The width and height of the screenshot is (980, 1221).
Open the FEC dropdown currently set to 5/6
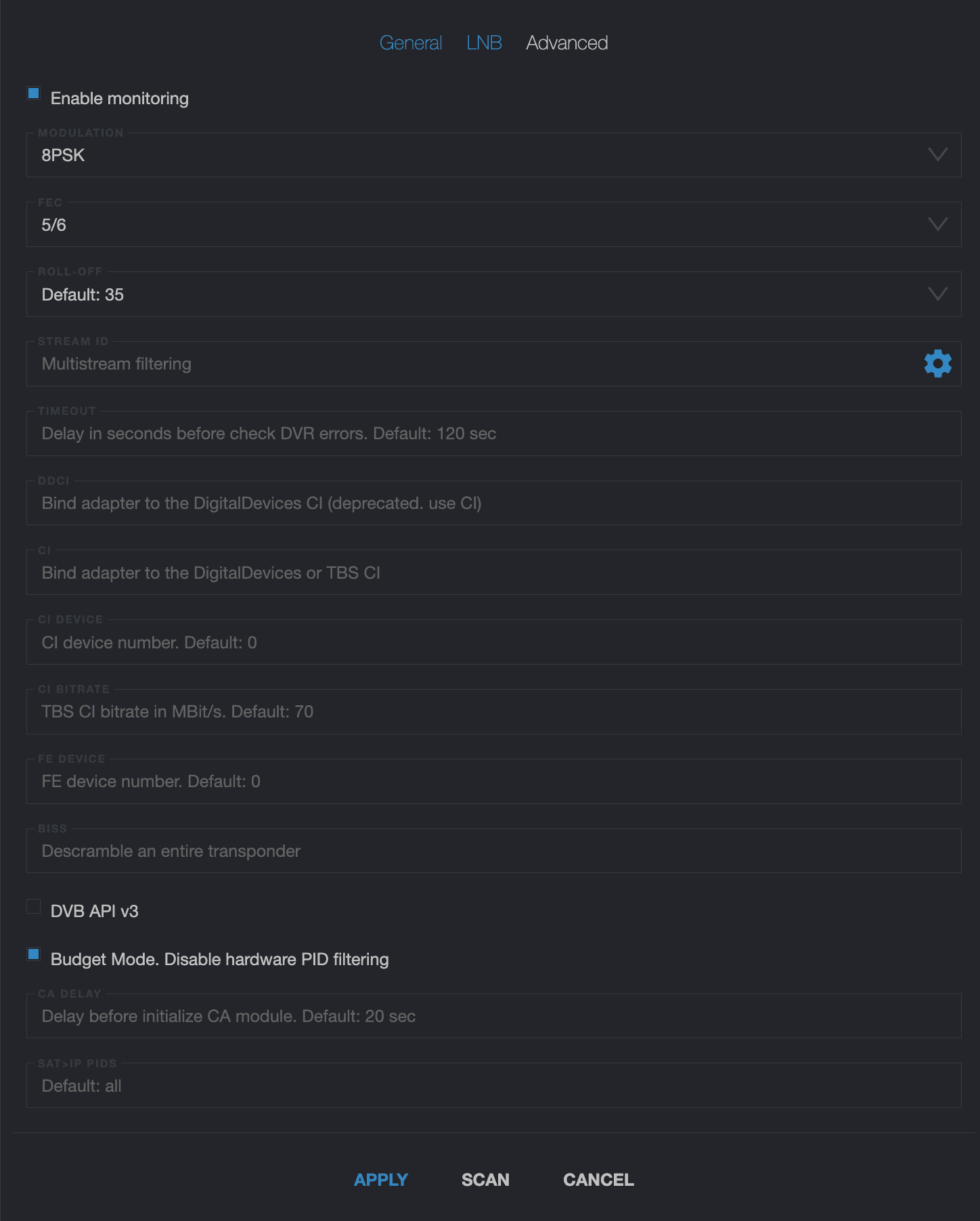(x=937, y=225)
